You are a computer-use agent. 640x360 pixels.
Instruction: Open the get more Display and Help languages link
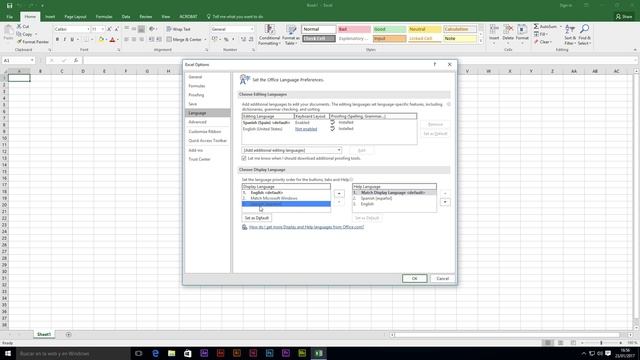[x=306, y=227]
